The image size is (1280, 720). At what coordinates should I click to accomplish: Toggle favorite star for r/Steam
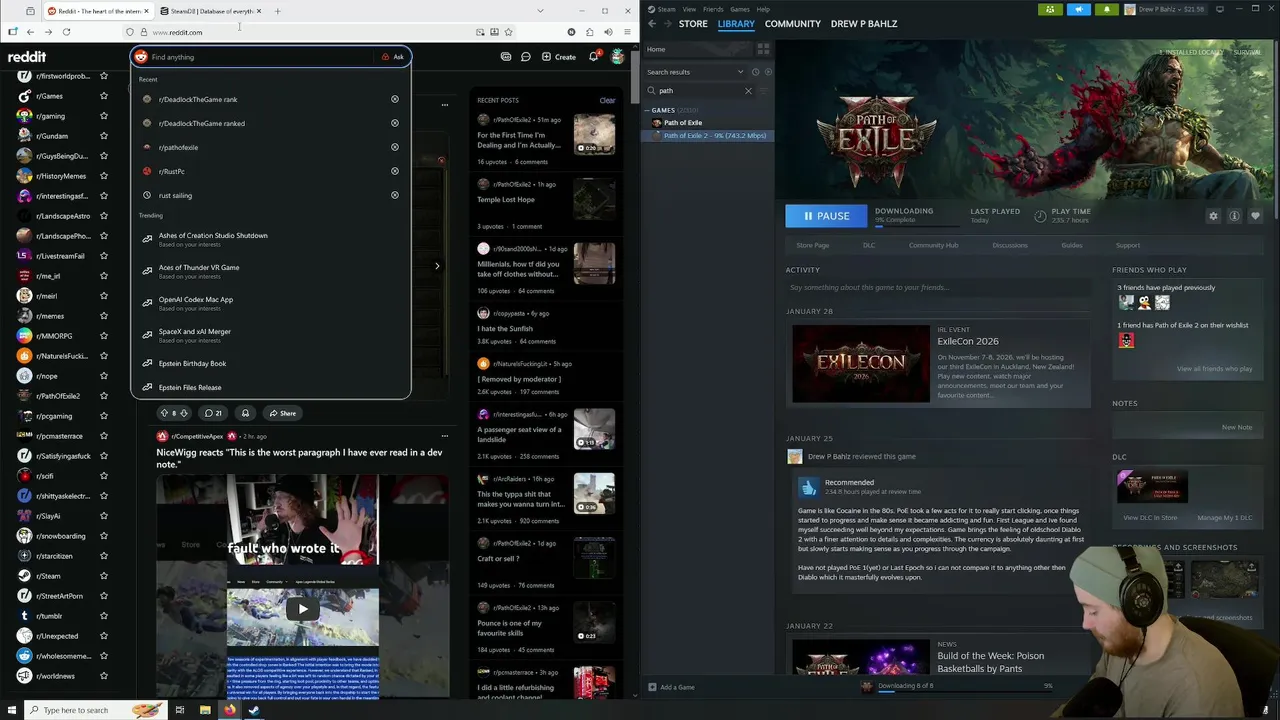pos(103,576)
